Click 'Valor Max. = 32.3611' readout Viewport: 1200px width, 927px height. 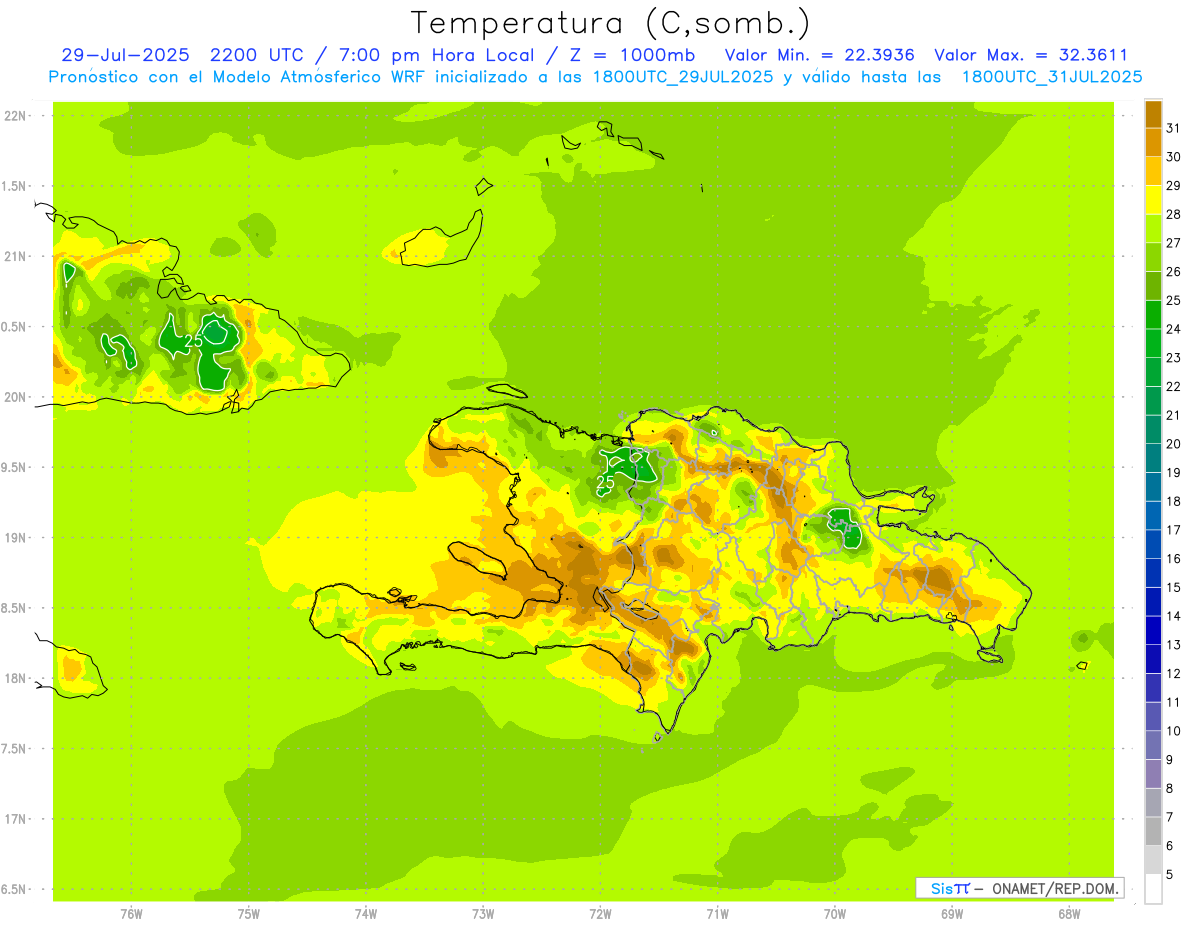click(x=1031, y=55)
